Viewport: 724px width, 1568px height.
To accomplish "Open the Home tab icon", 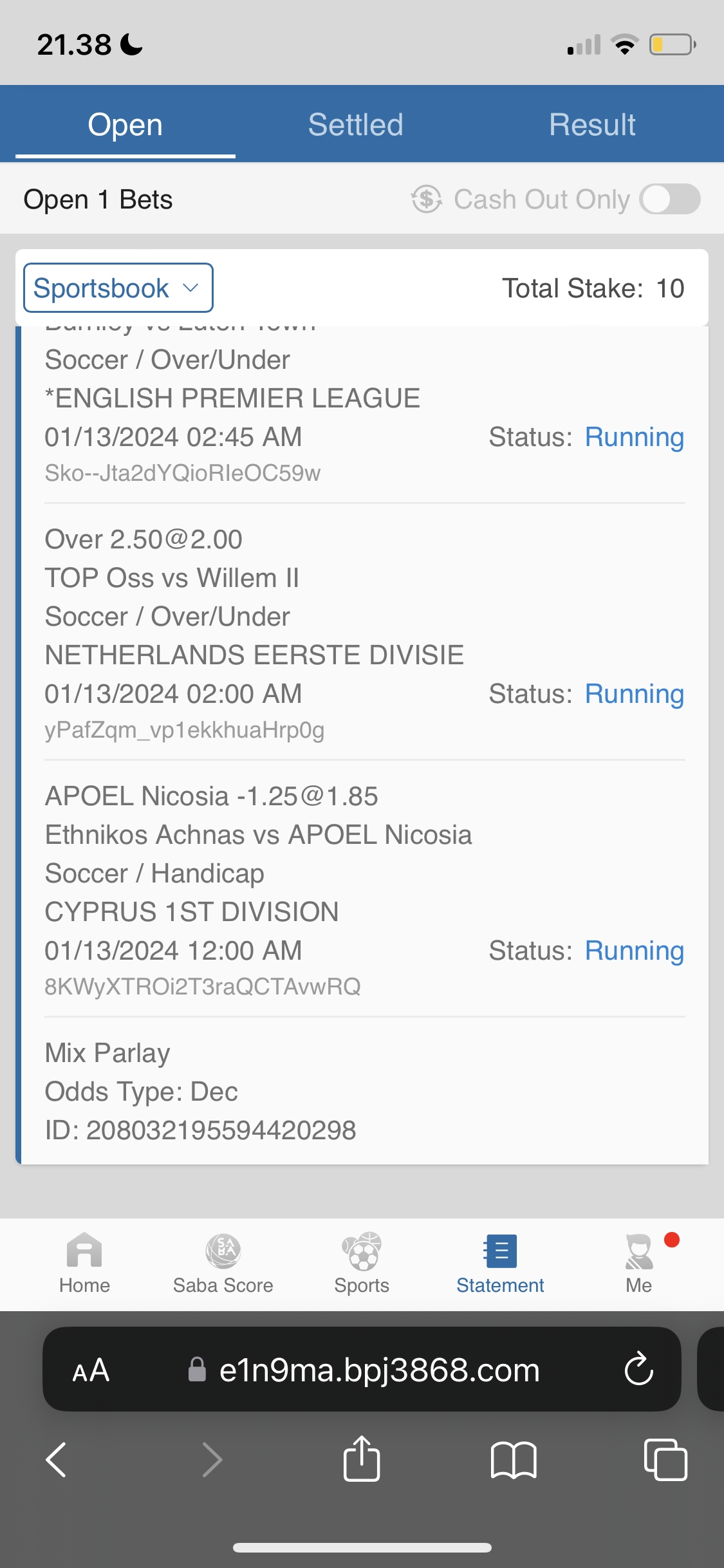I will [84, 1251].
